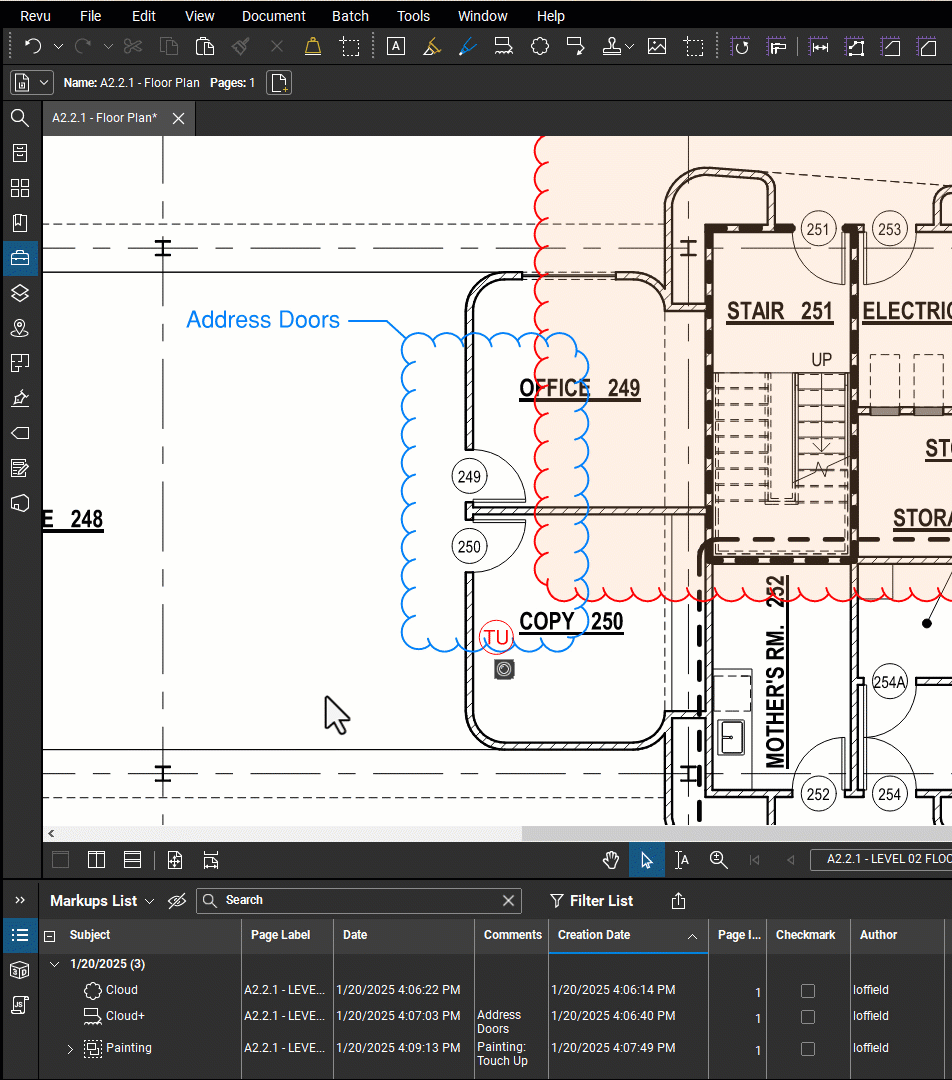Select the Stamp tool icon
Image resolution: width=952 pixels, height=1080 pixels.
click(610, 46)
